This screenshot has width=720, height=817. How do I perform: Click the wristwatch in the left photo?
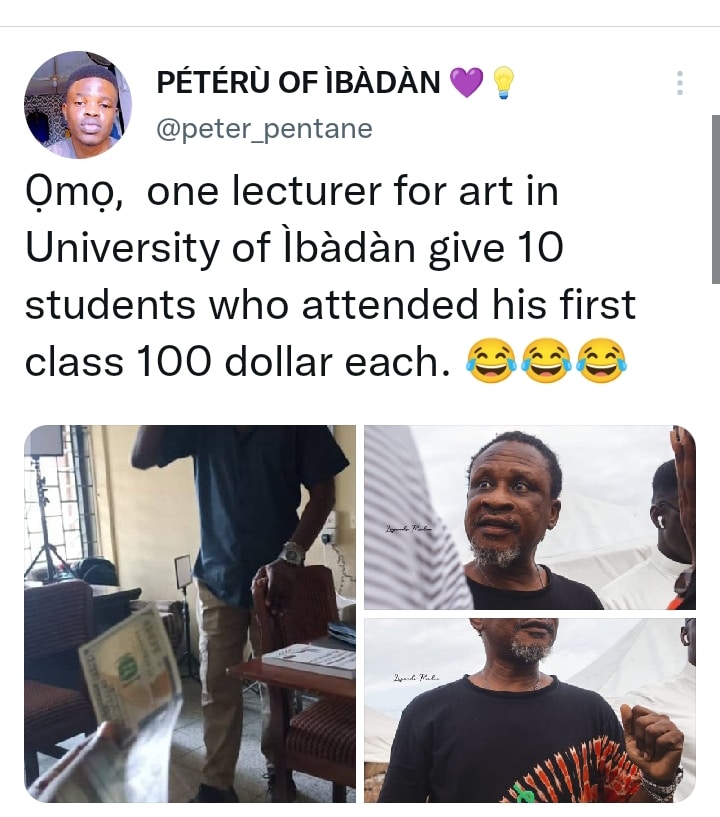pos(292,553)
